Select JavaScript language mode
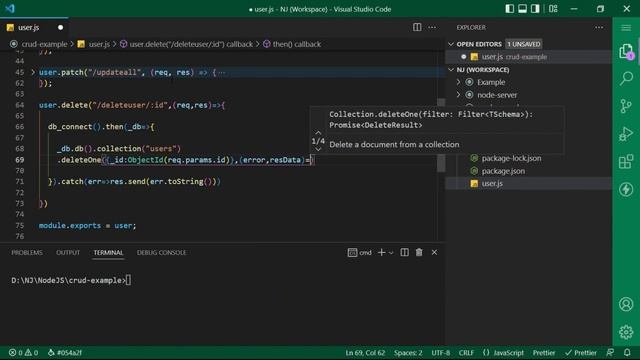Screen dimensions: 640x360 coord(508,352)
